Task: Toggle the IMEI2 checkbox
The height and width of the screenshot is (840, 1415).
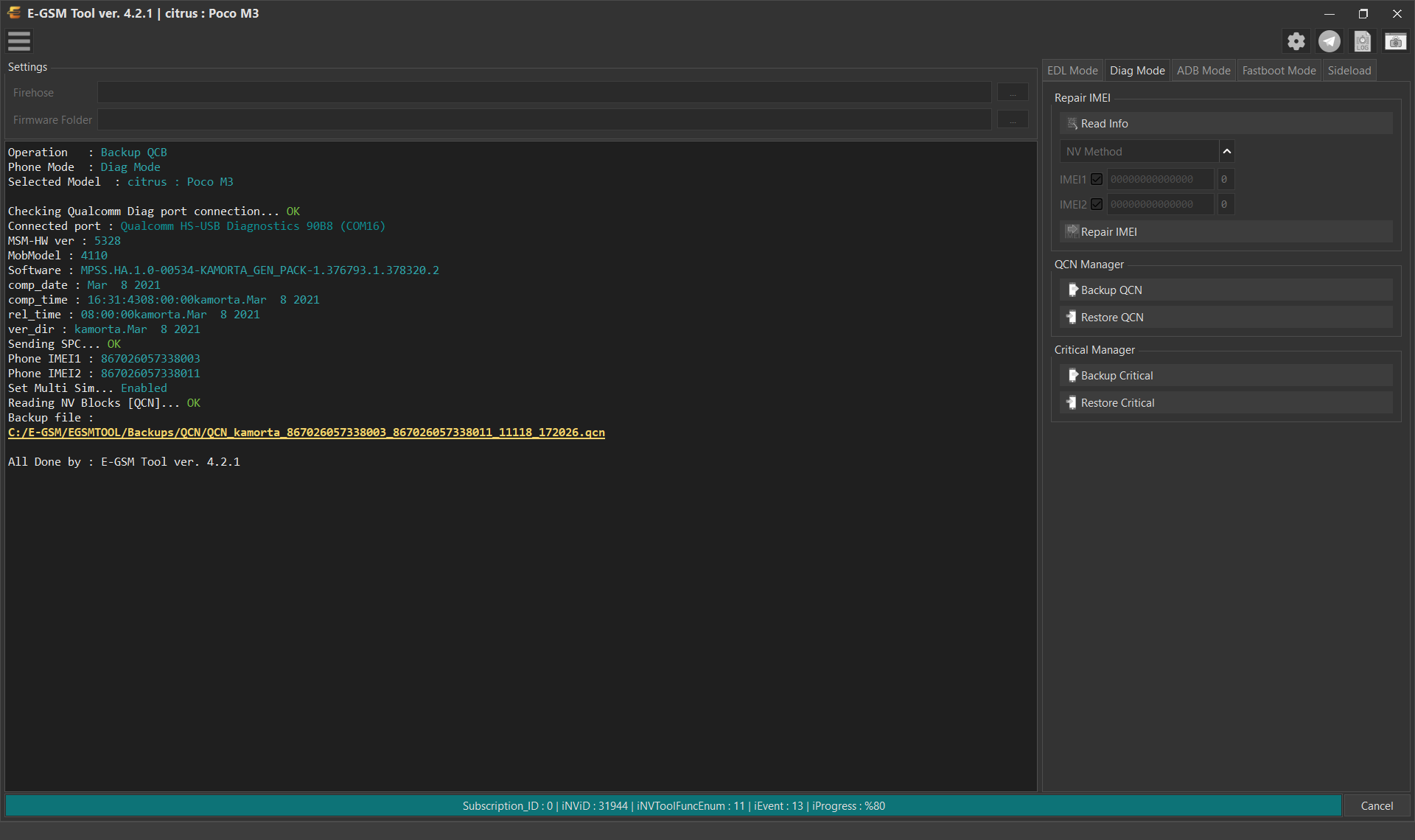Action: [x=1097, y=204]
